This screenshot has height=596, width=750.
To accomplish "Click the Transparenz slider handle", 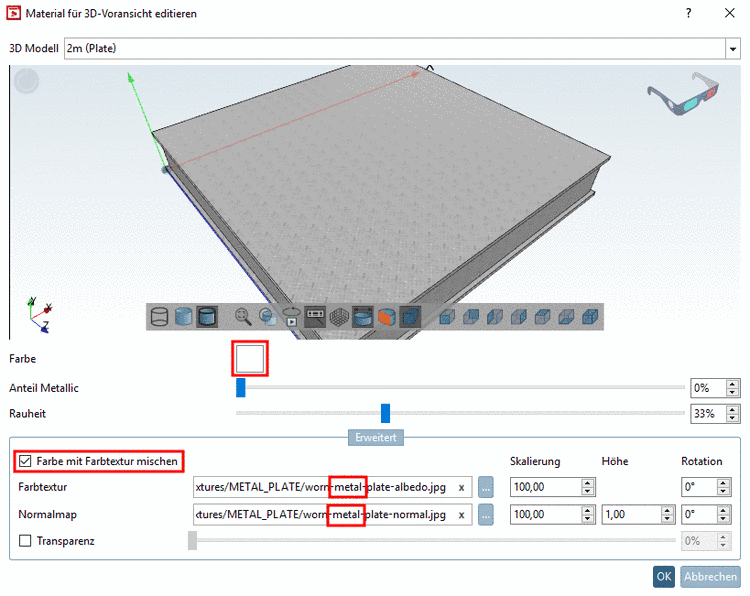I will pos(192,541).
